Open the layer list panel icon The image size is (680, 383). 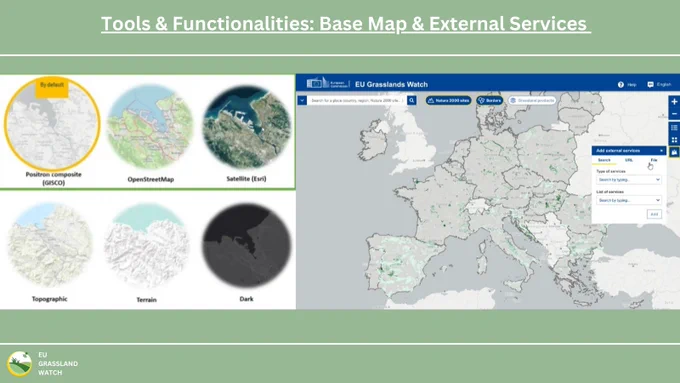pos(674,128)
